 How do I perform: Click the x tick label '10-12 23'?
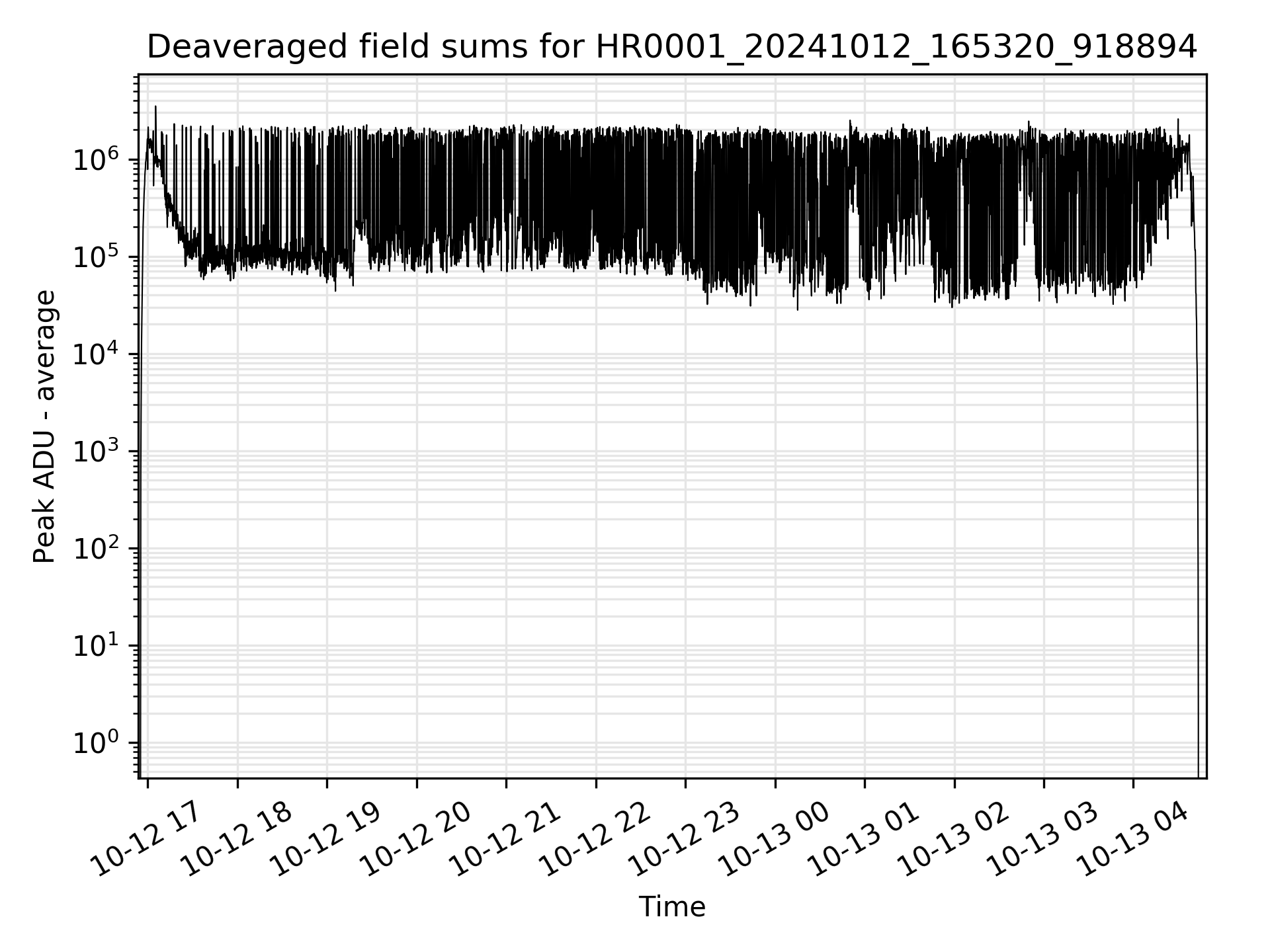(683, 838)
